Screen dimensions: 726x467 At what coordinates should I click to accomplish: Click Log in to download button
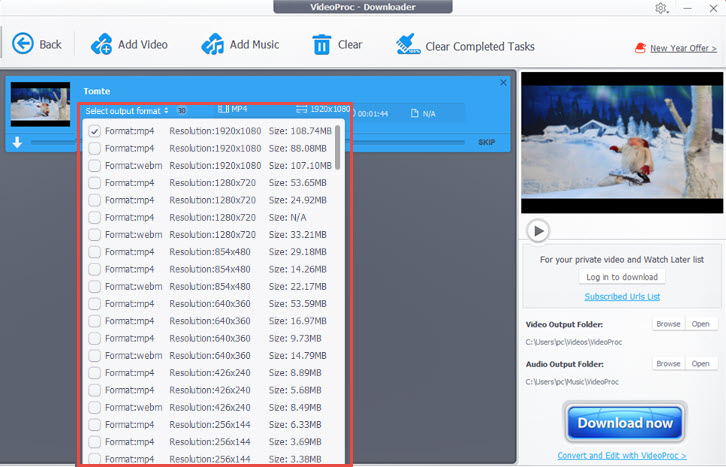click(x=621, y=277)
